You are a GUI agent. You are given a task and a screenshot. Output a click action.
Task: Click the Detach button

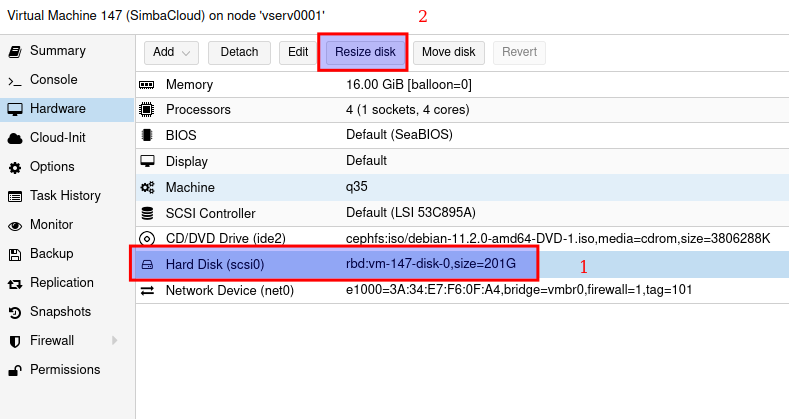pos(239,52)
